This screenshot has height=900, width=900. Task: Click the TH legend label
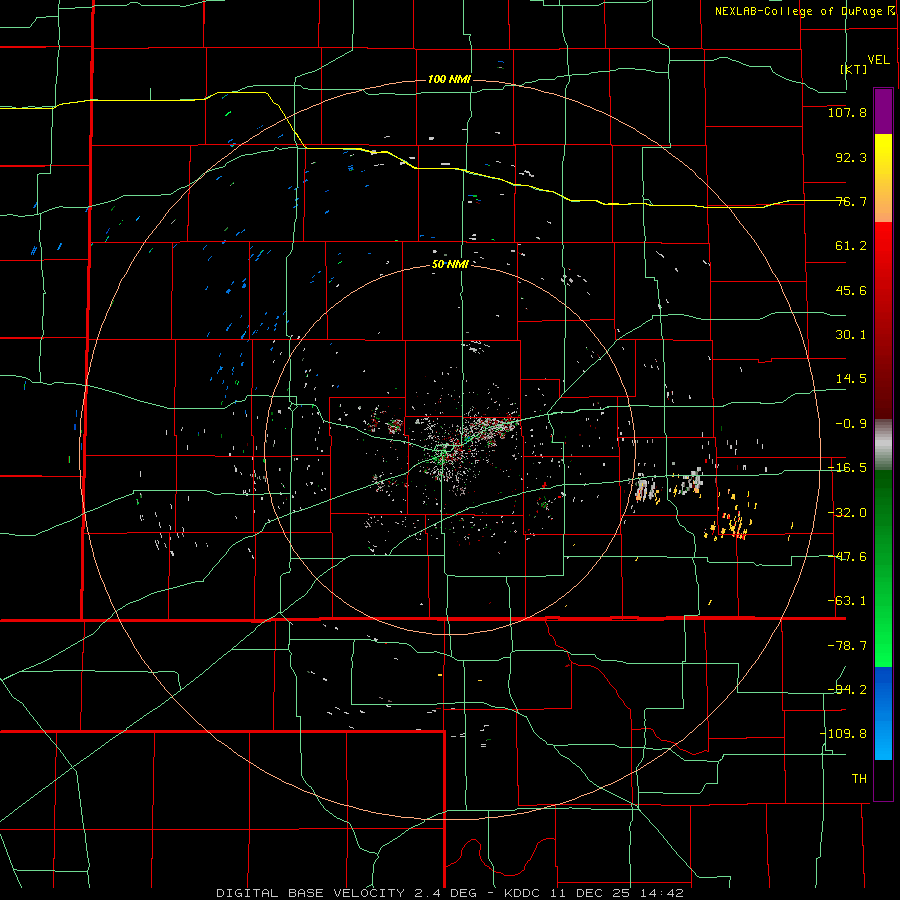click(x=859, y=779)
